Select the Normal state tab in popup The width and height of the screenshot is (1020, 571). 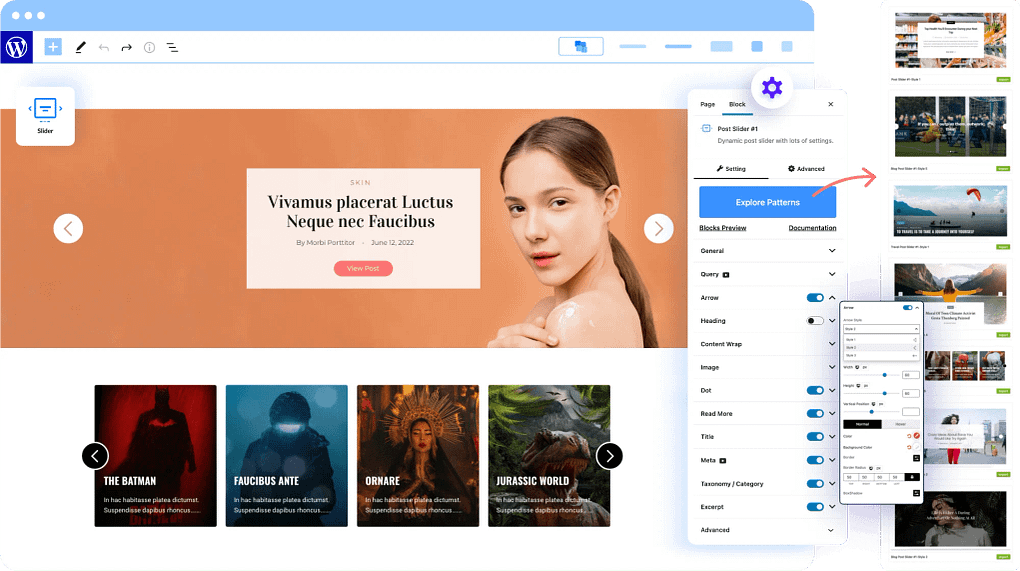click(x=862, y=424)
